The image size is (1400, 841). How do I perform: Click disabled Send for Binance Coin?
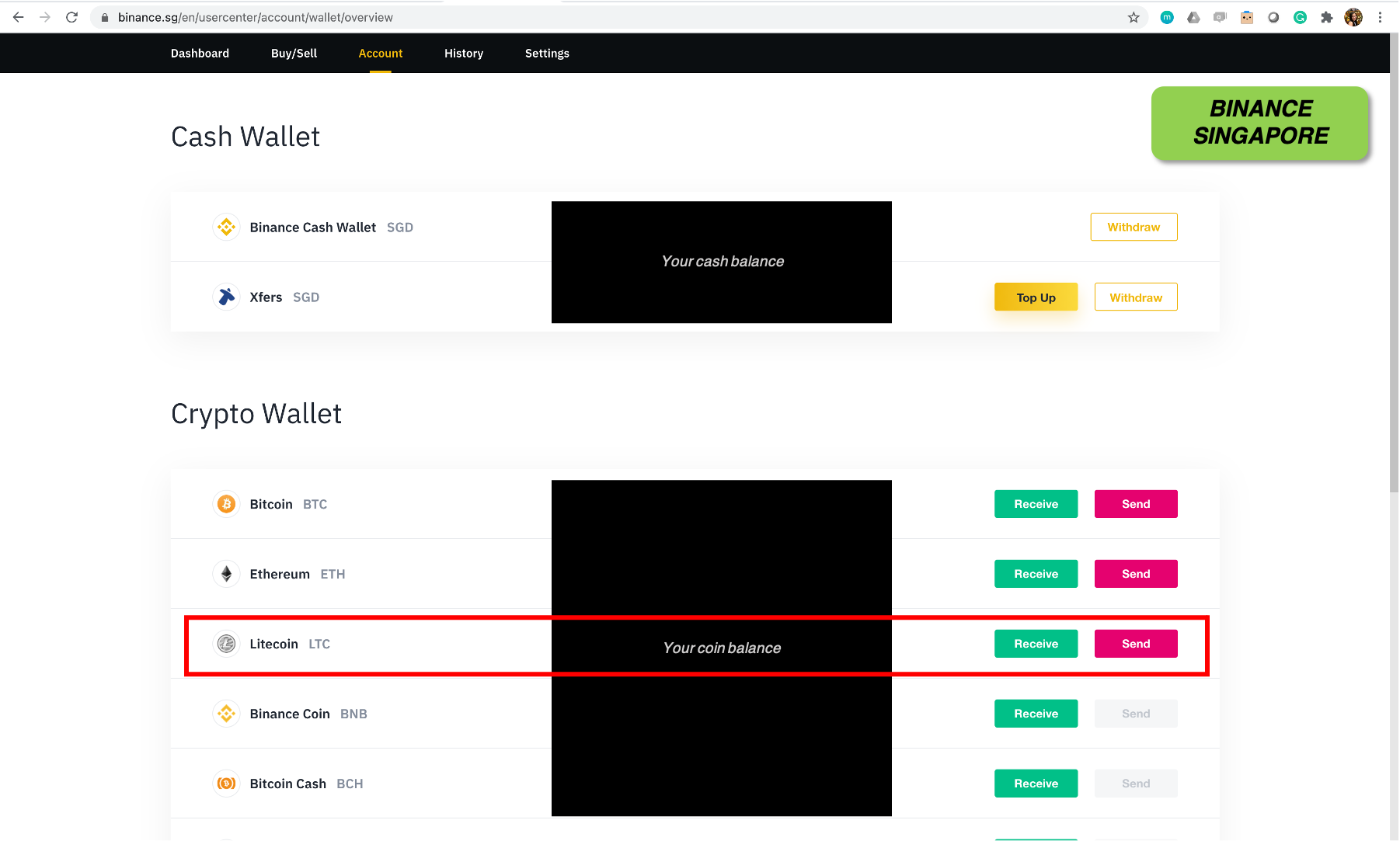(1136, 714)
